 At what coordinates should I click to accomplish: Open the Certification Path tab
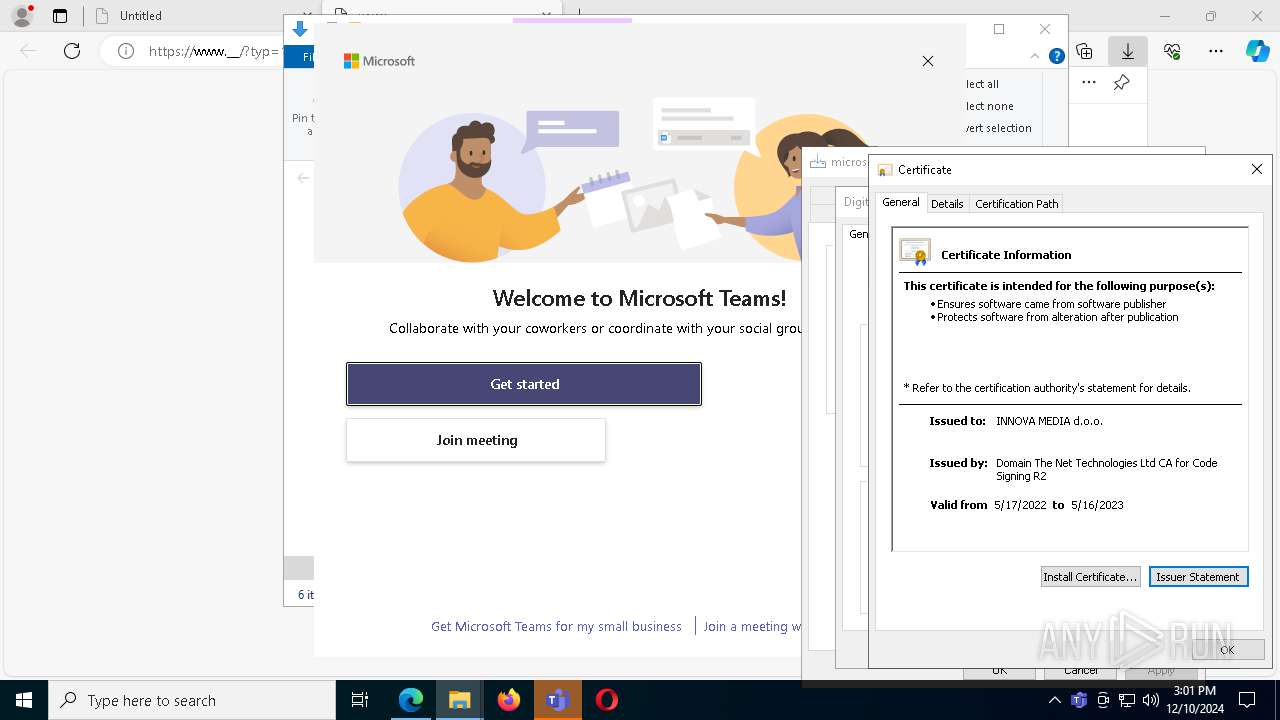tap(1016, 203)
